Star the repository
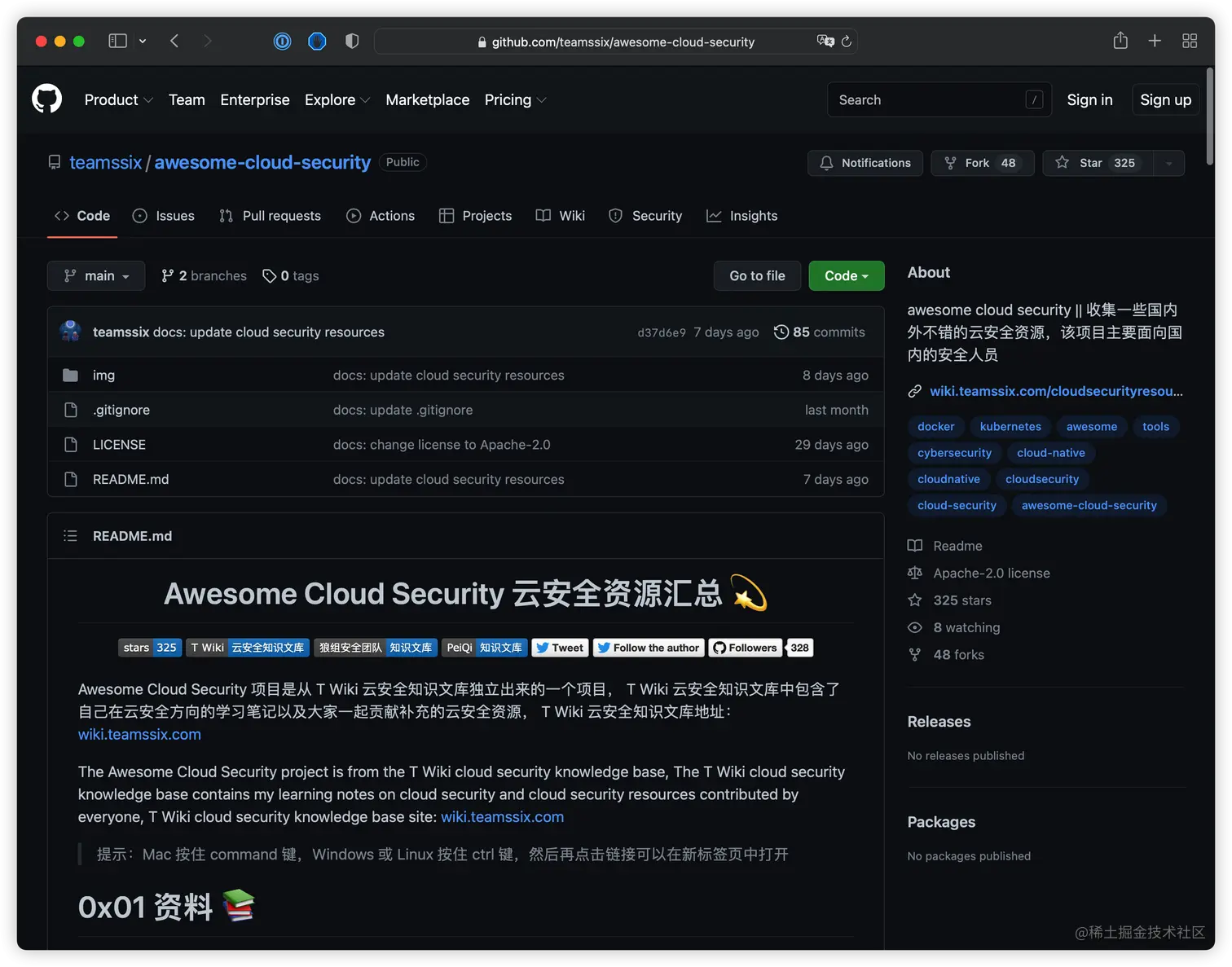Screen dimensions: 1232x967 [1098, 163]
